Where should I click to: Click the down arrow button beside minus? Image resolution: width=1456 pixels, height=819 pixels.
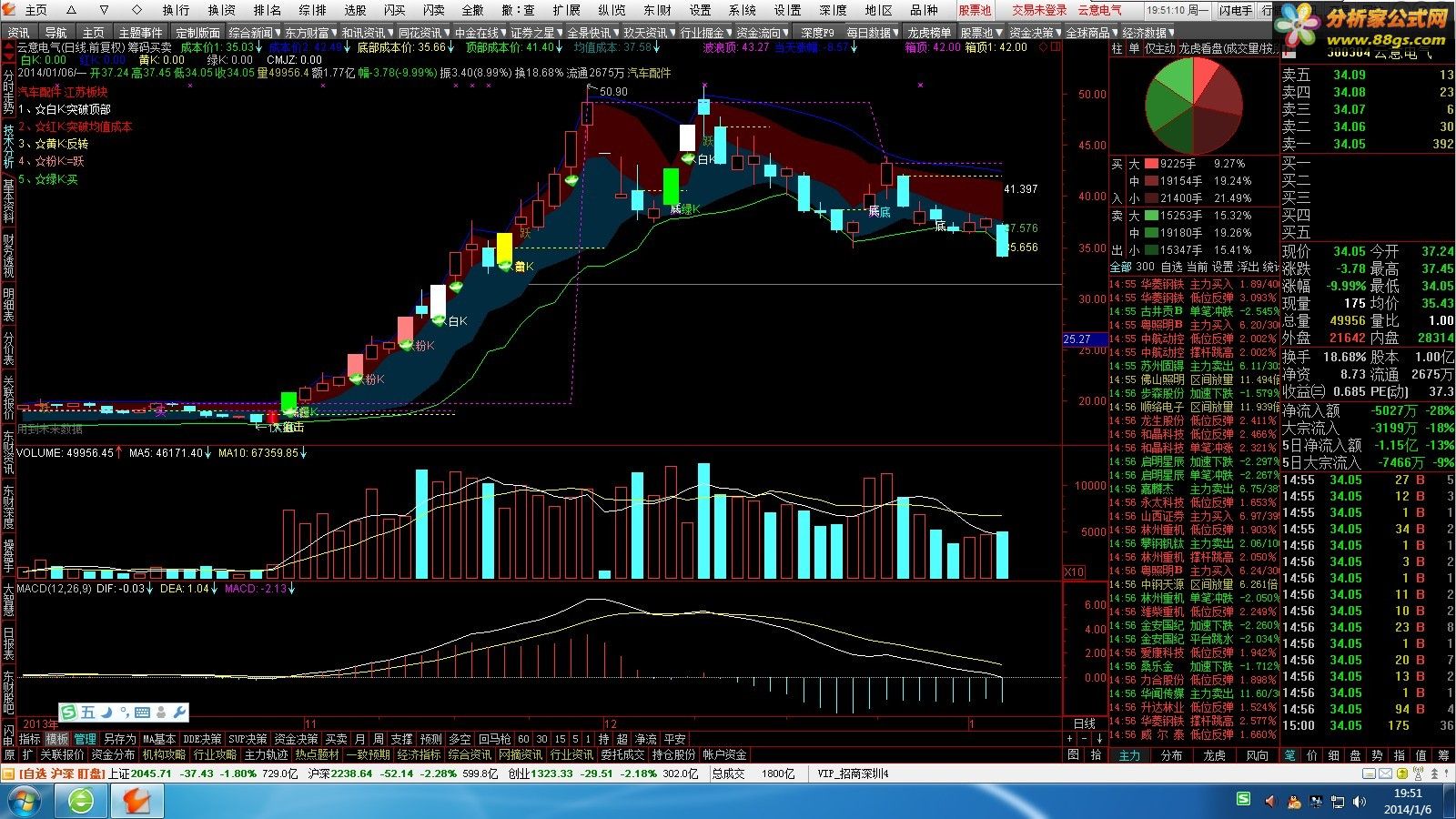(x=1099, y=739)
